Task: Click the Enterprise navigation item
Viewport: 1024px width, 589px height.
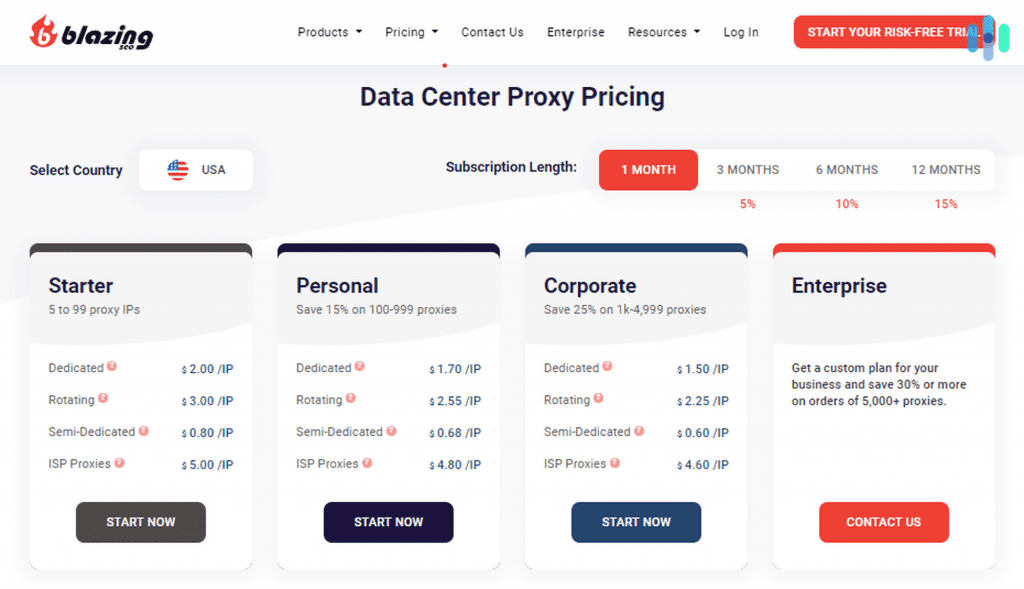Action: coord(575,31)
